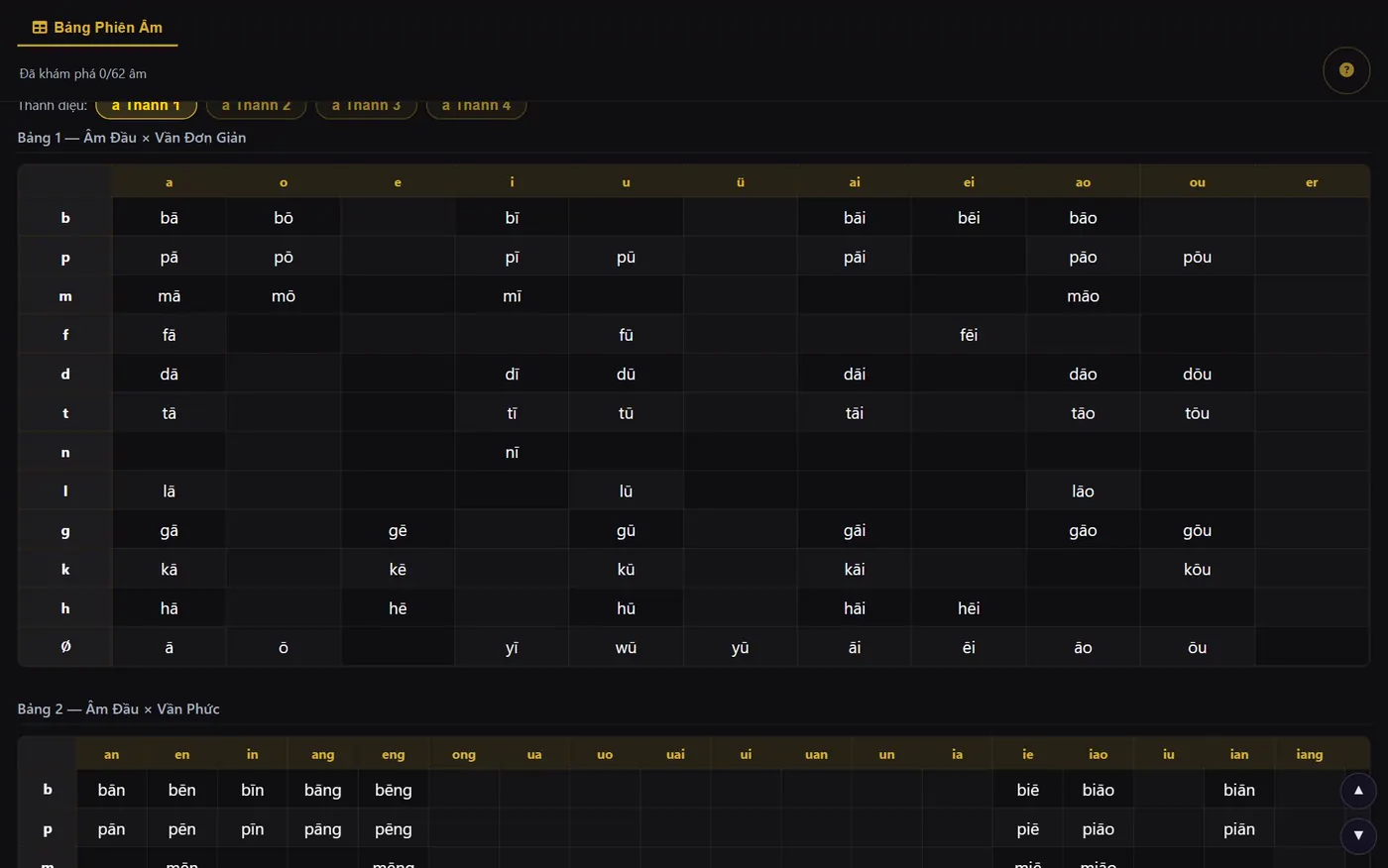Click the syllable piē cell
Screen dimensions: 1388x868
point(1028,829)
